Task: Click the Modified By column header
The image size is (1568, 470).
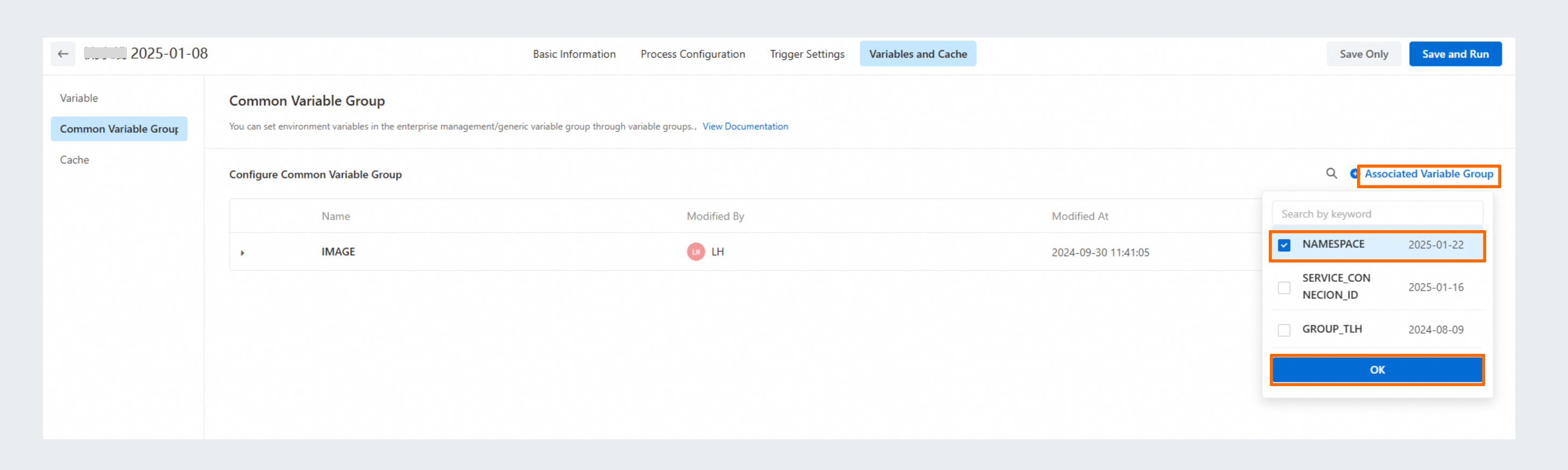Action: (715, 216)
